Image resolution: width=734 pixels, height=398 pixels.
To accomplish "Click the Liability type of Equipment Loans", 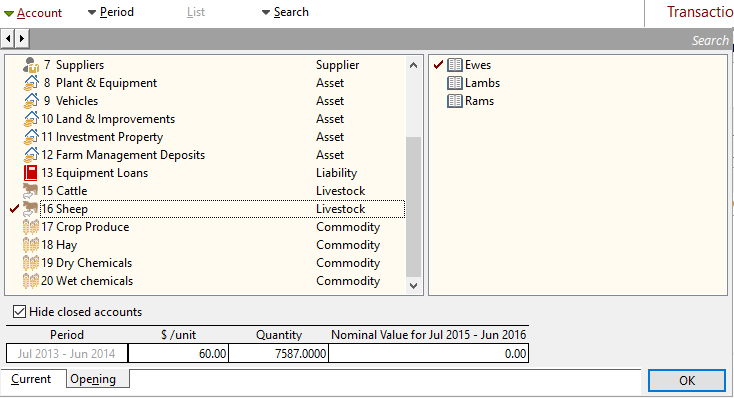I will coord(337,173).
